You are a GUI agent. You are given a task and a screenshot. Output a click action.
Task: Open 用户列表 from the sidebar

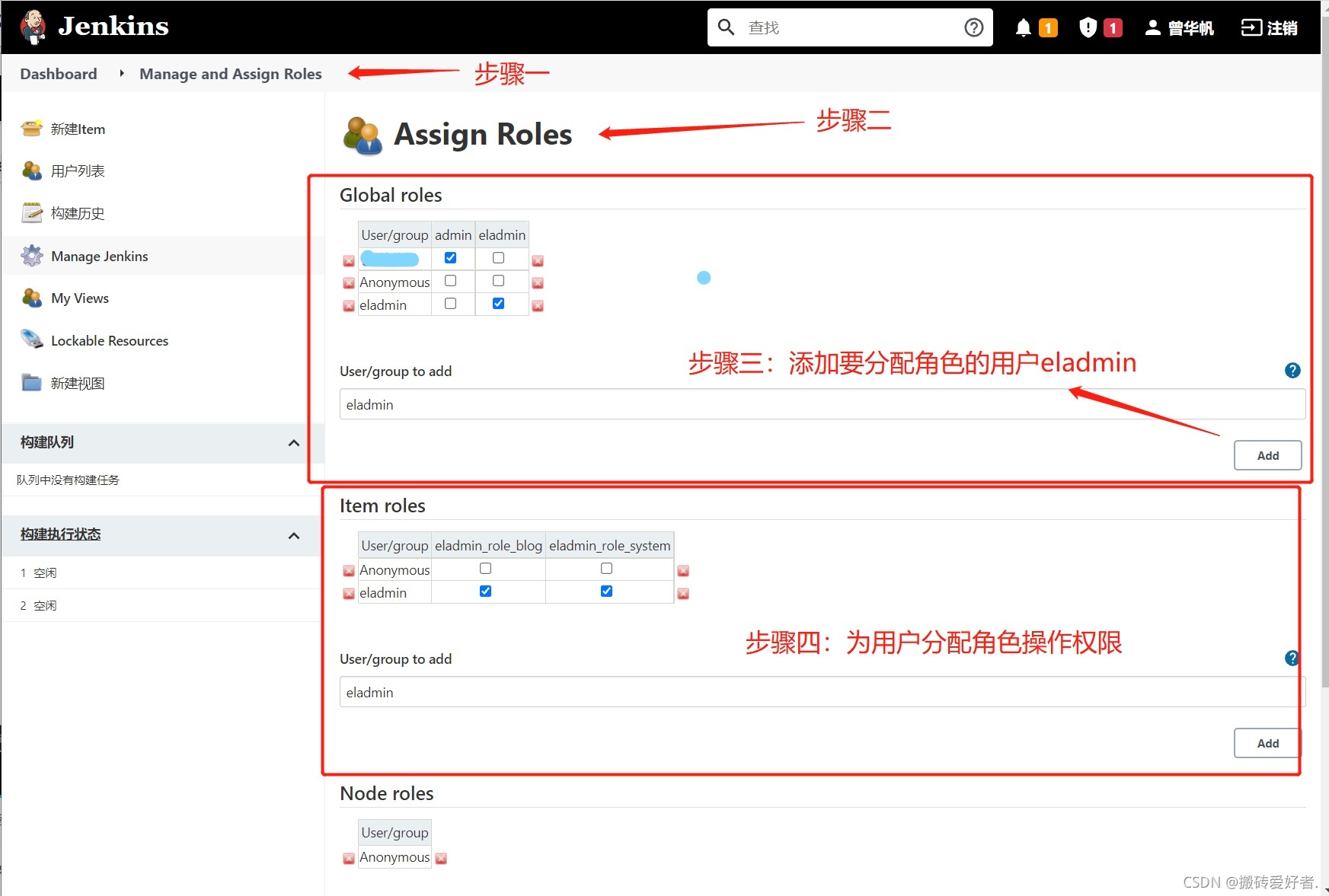pos(78,171)
